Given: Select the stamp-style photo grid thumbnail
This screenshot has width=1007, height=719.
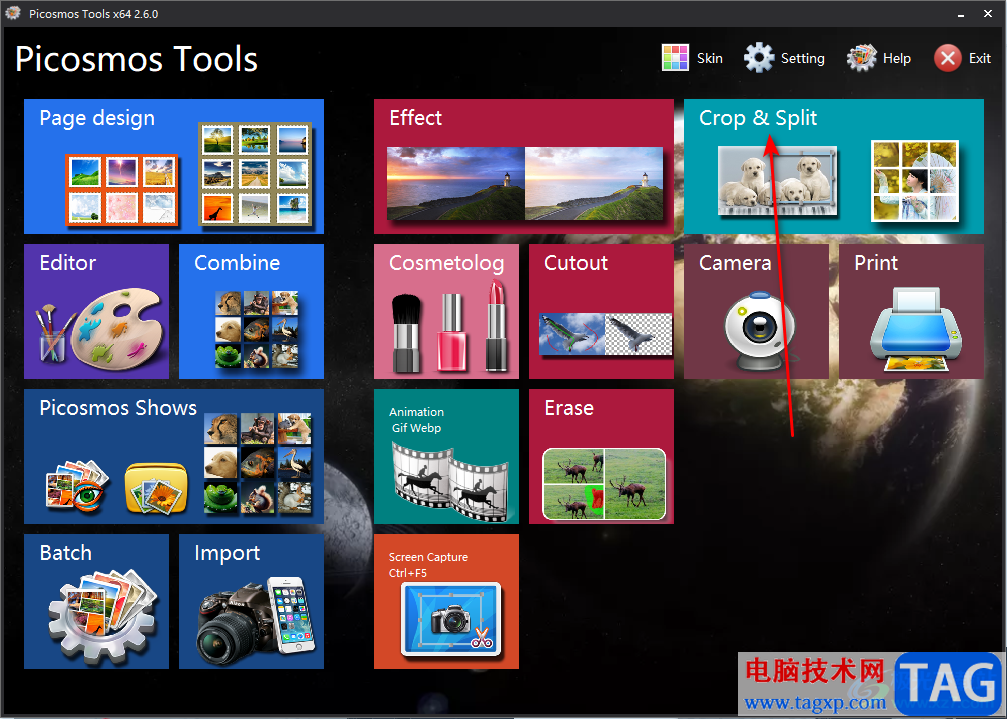Looking at the screenshot, I should (255, 173).
